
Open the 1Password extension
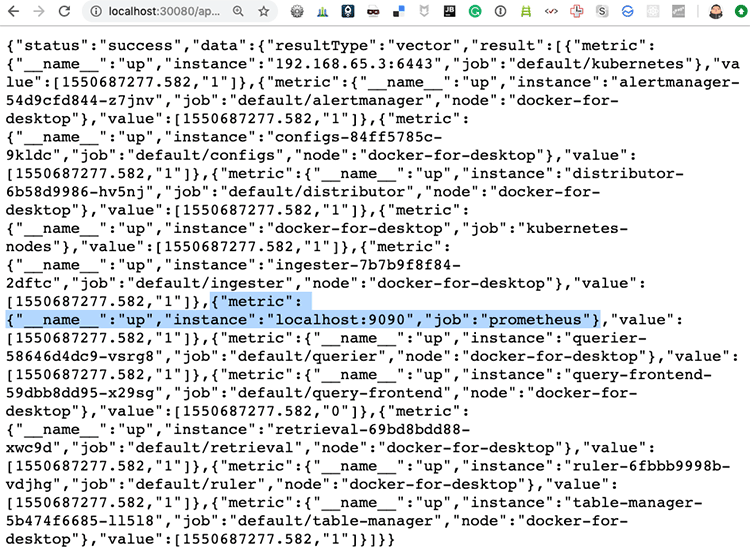pos(500,11)
